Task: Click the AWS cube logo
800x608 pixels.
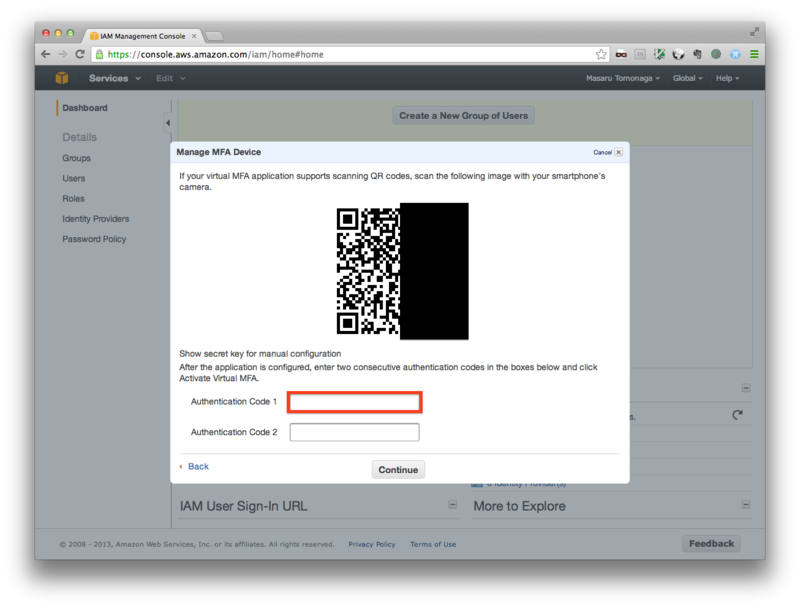Action: coord(62,78)
